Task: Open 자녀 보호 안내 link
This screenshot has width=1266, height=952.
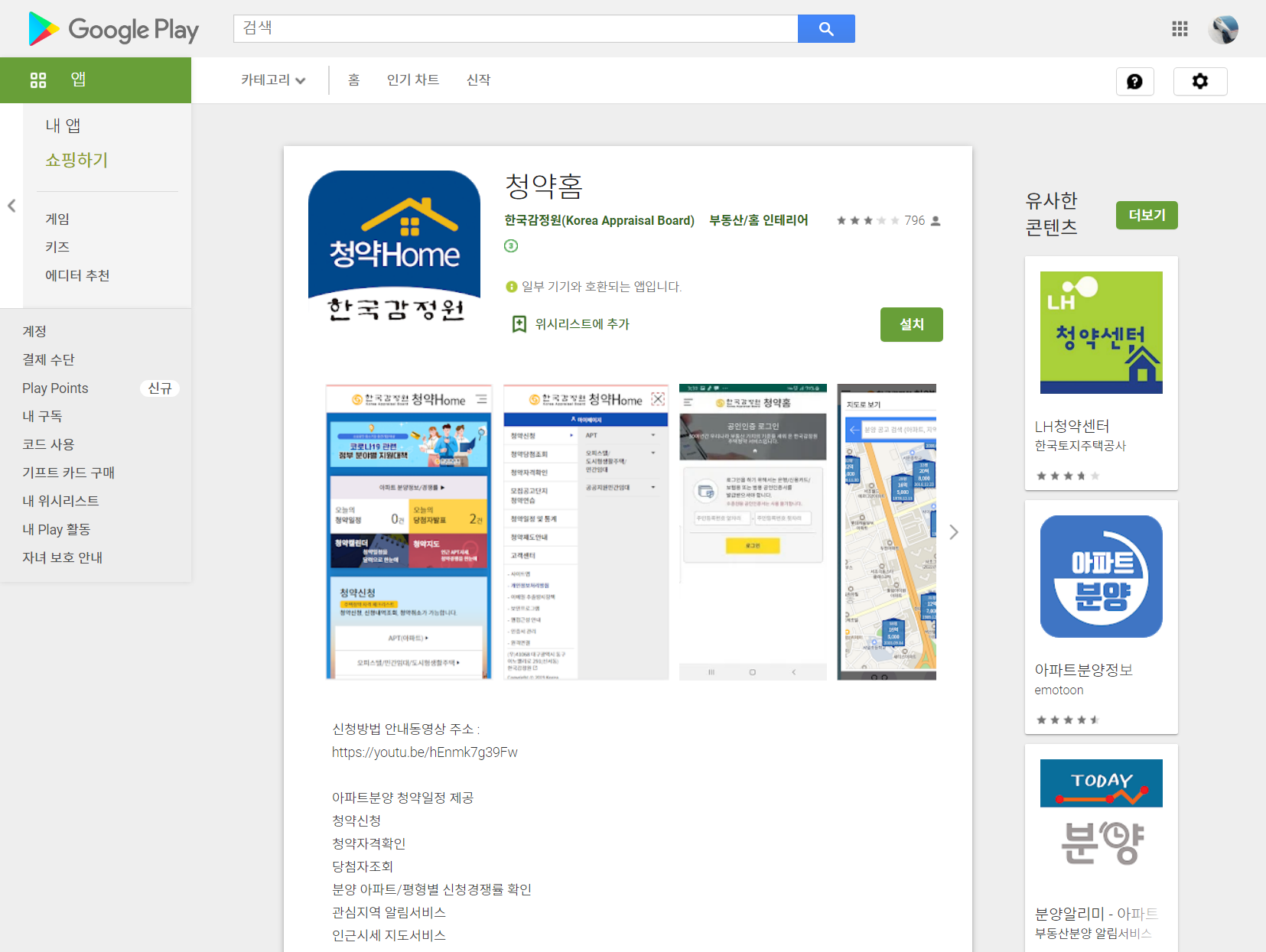Action: click(62, 557)
